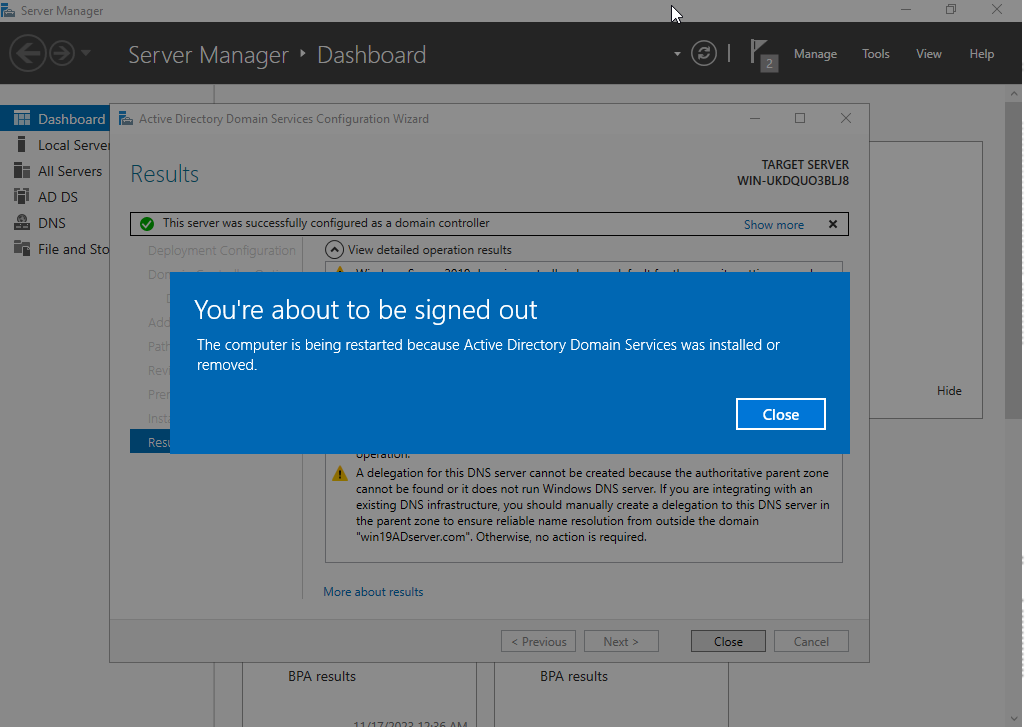Click the Server Manager breadcrumb title
Image resolution: width=1025 pixels, height=727 pixels.
click(x=208, y=55)
